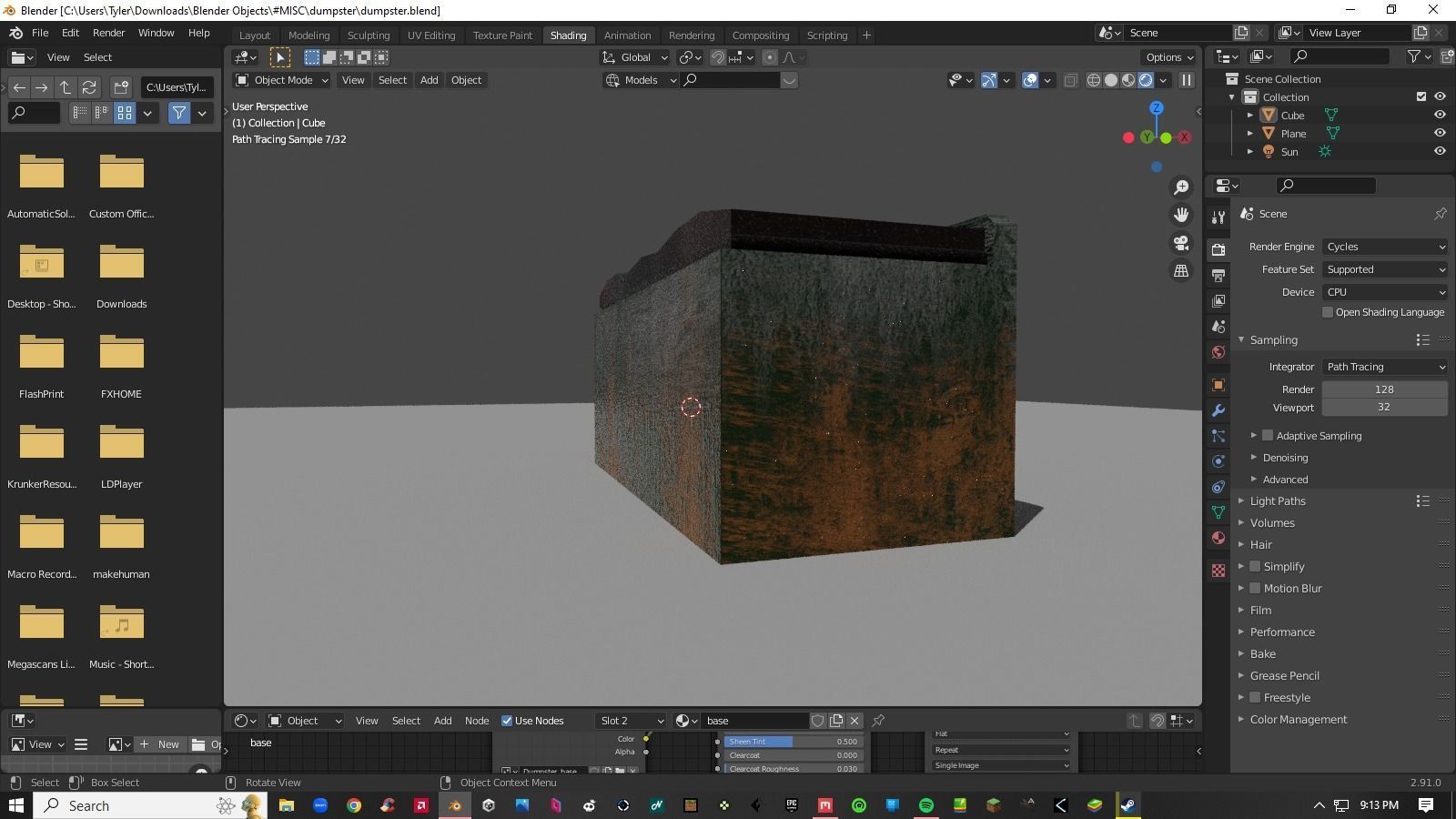The height and width of the screenshot is (819, 1456).
Task: Open the Render Engine Cycles dropdown
Action: [1385, 247]
